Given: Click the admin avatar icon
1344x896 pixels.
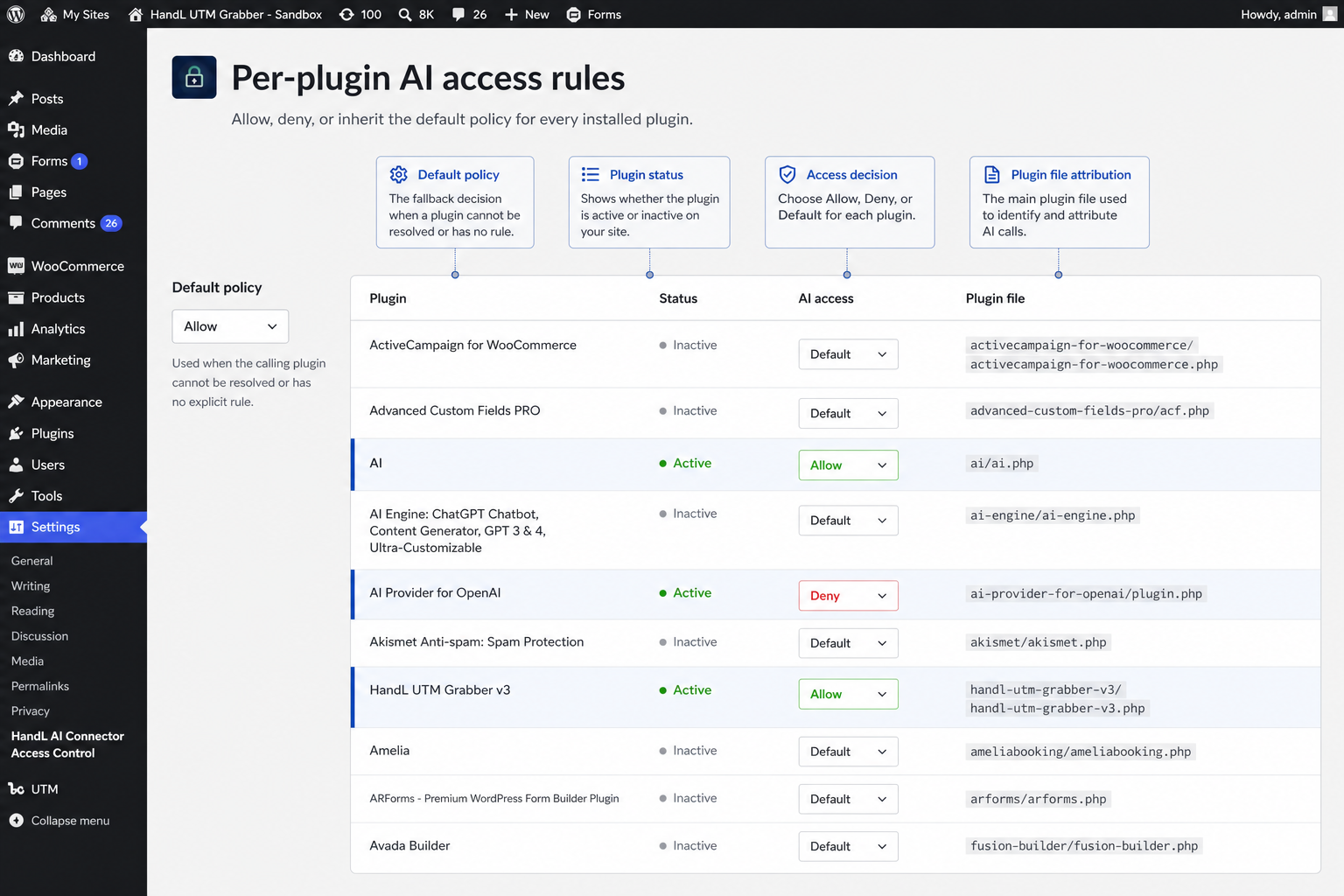Looking at the screenshot, I should [x=1330, y=14].
